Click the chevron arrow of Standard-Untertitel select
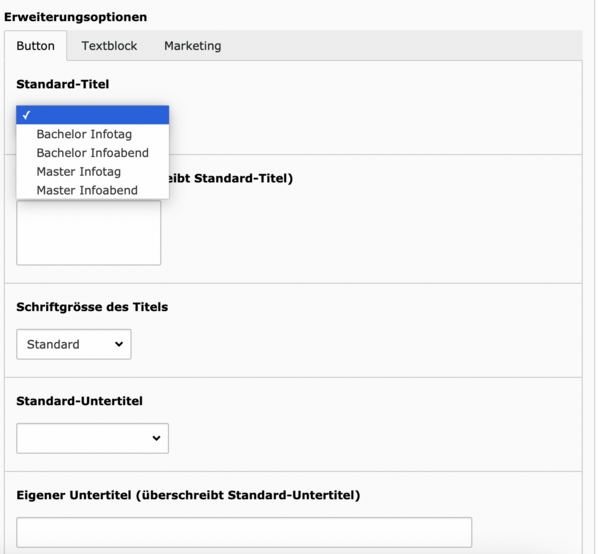600x554 pixels. pos(157,438)
